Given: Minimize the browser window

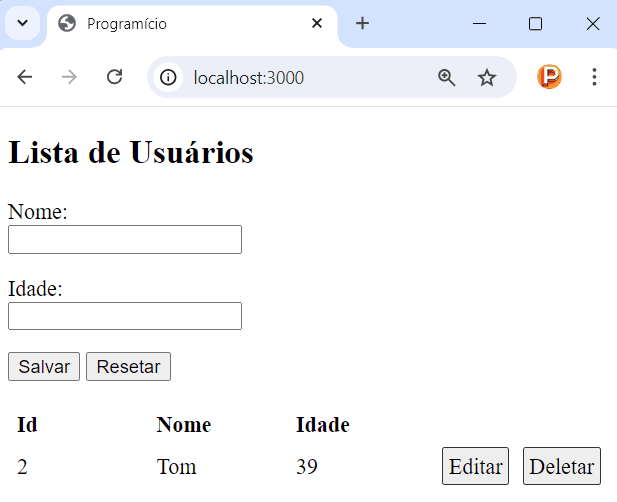Looking at the screenshot, I should pos(479,24).
